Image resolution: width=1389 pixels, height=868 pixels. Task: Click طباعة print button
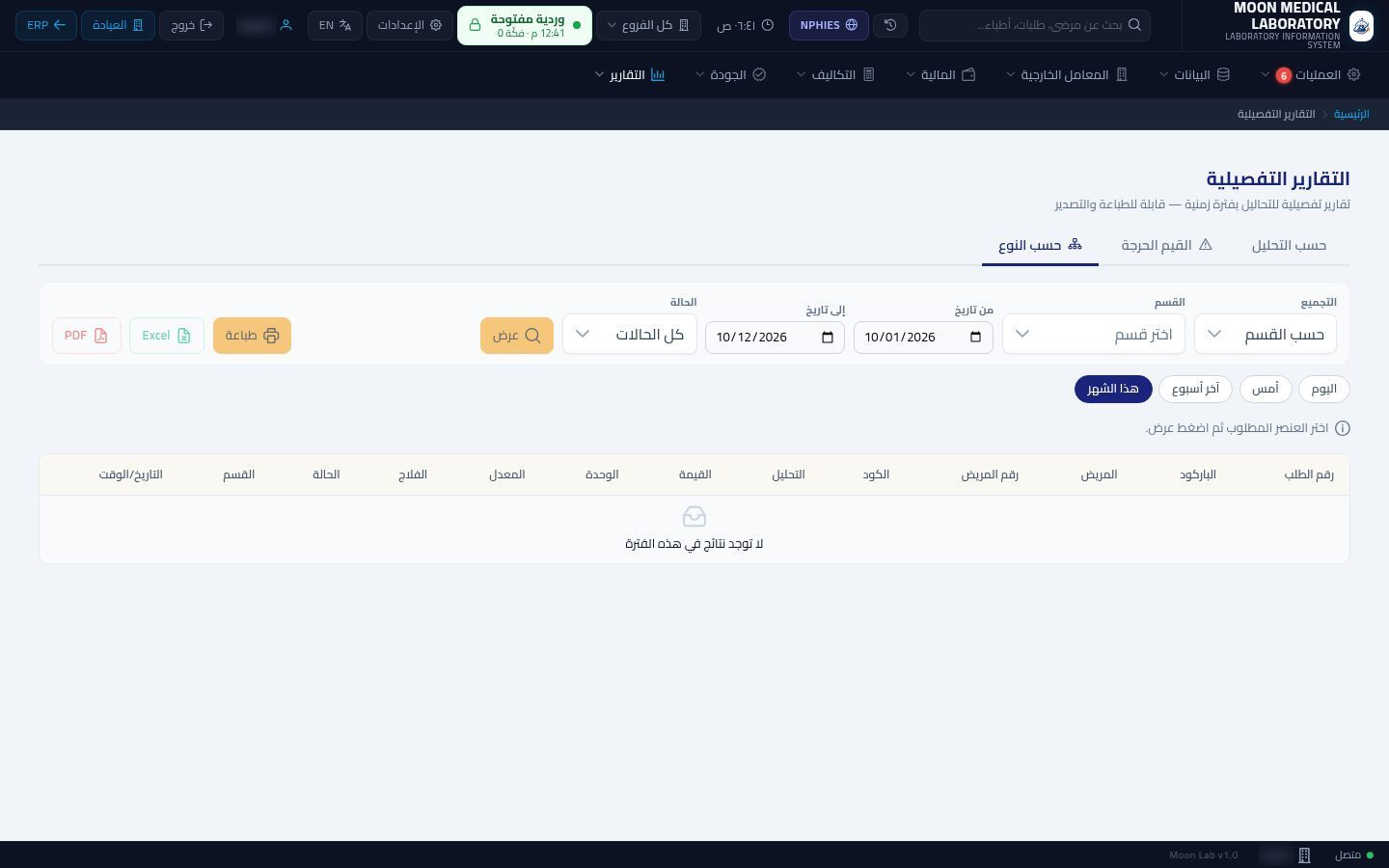tap(252, 336)
